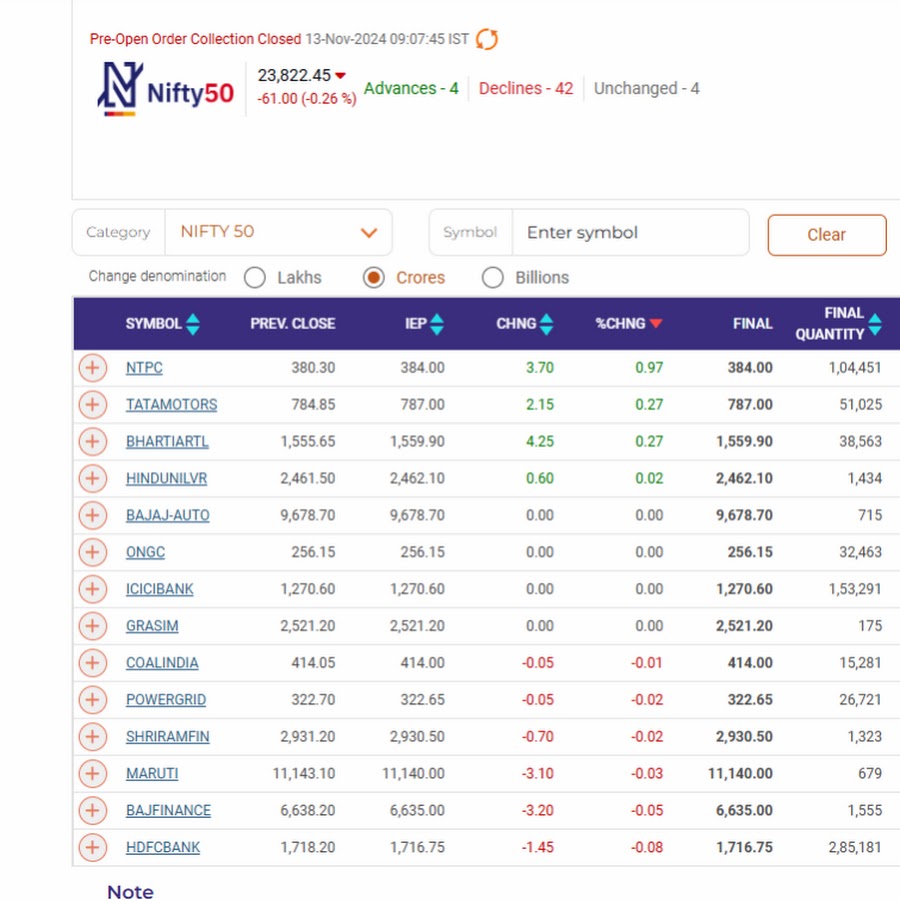Click MARUTI final price 11,140.00

[740, 774]
